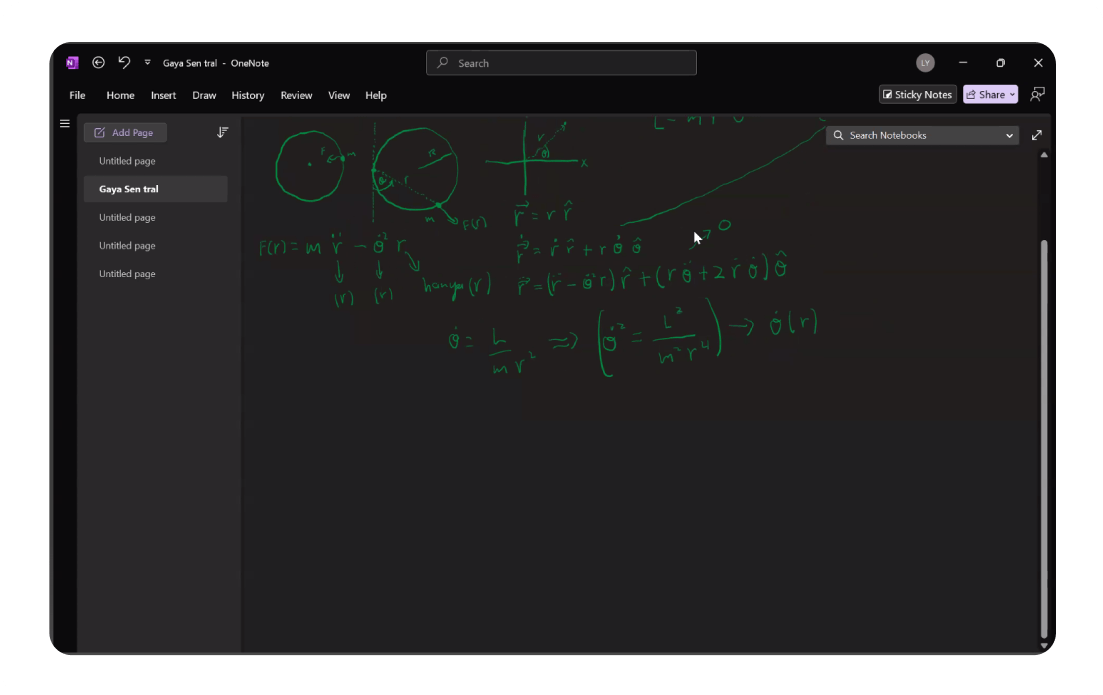Open the Meet now people icon near Share
This screenshot has width=1103, height=695.
click(x=1037, y=94)
